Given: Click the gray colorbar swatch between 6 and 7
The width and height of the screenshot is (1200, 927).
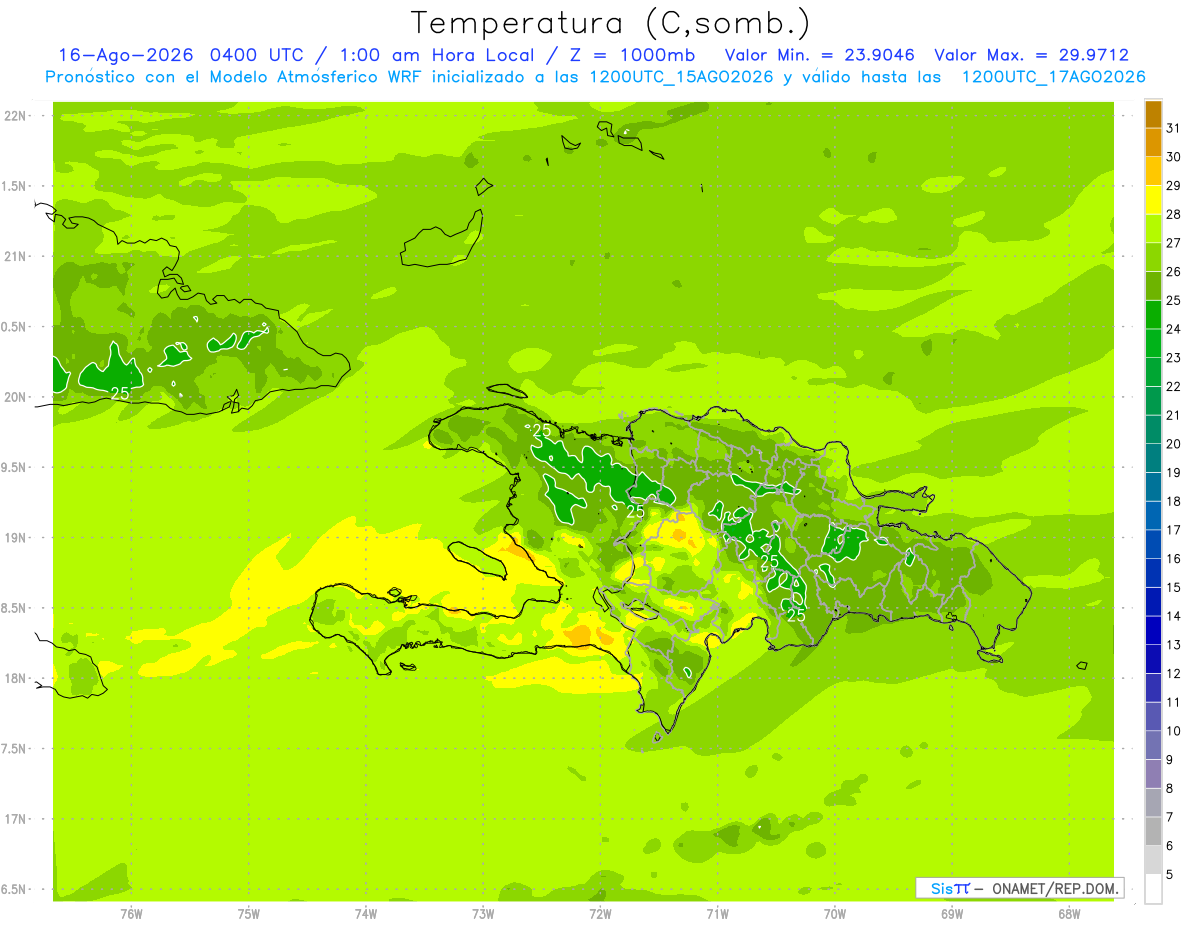Looking at the screenshot, I should click(1153, 831).
